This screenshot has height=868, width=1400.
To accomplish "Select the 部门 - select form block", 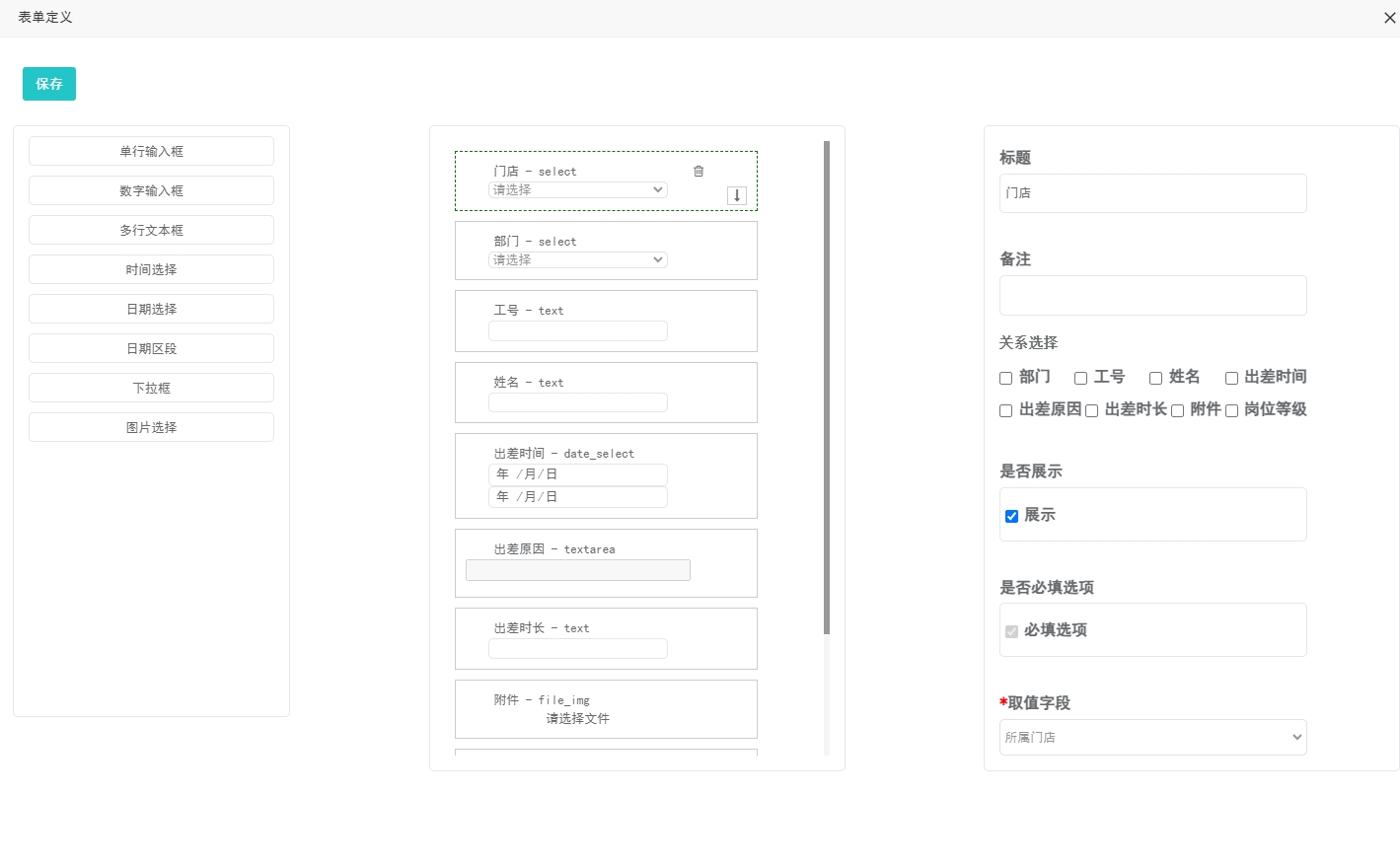I will (606, 251).
